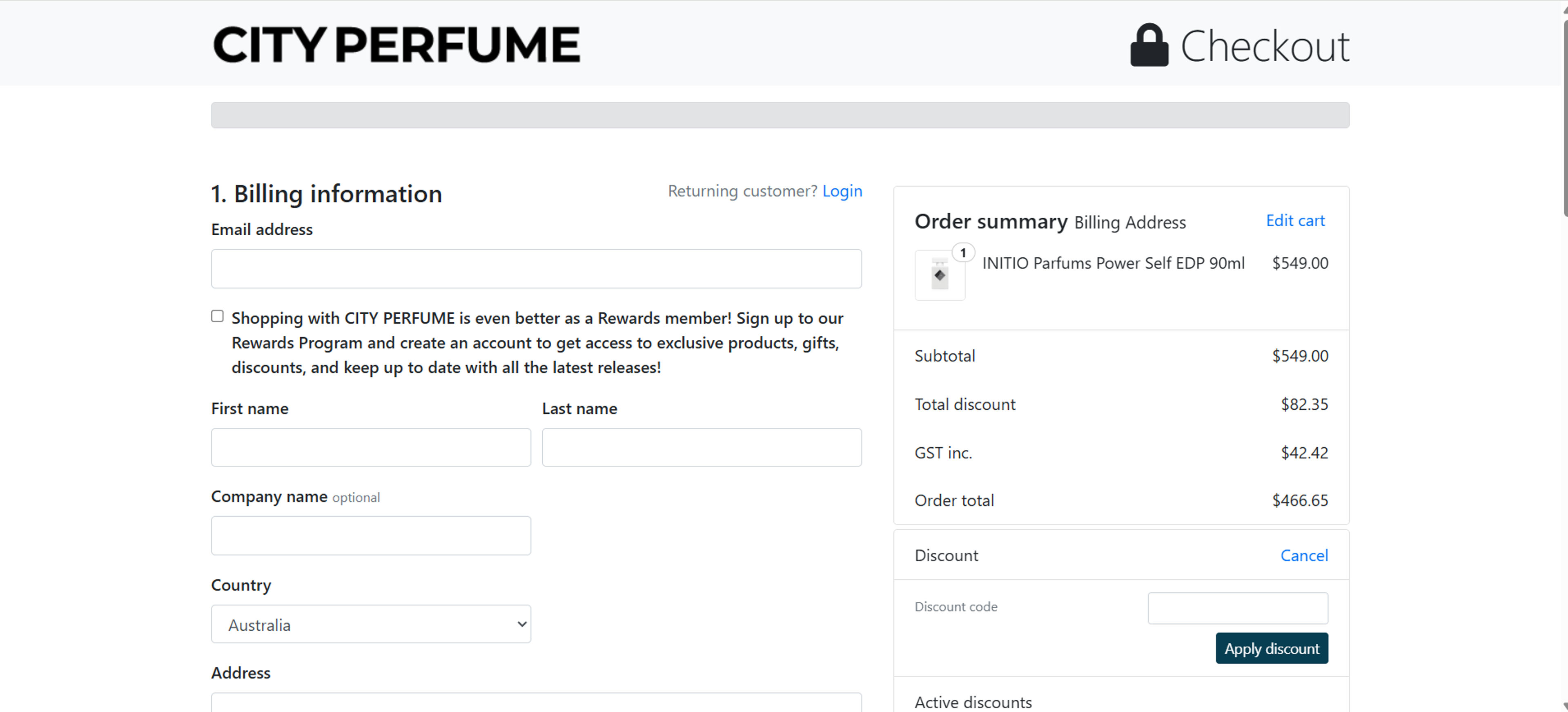Click the Billing information heading
Viewport: 1568px width, 712px height.
pyautogui.click(x=326, y=194)
